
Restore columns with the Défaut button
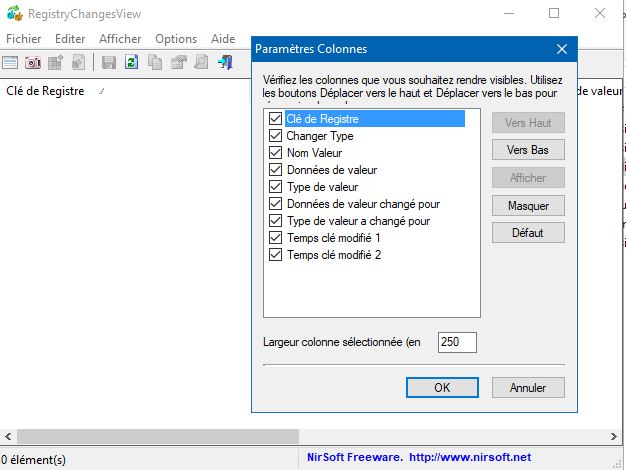click(528, 232)
